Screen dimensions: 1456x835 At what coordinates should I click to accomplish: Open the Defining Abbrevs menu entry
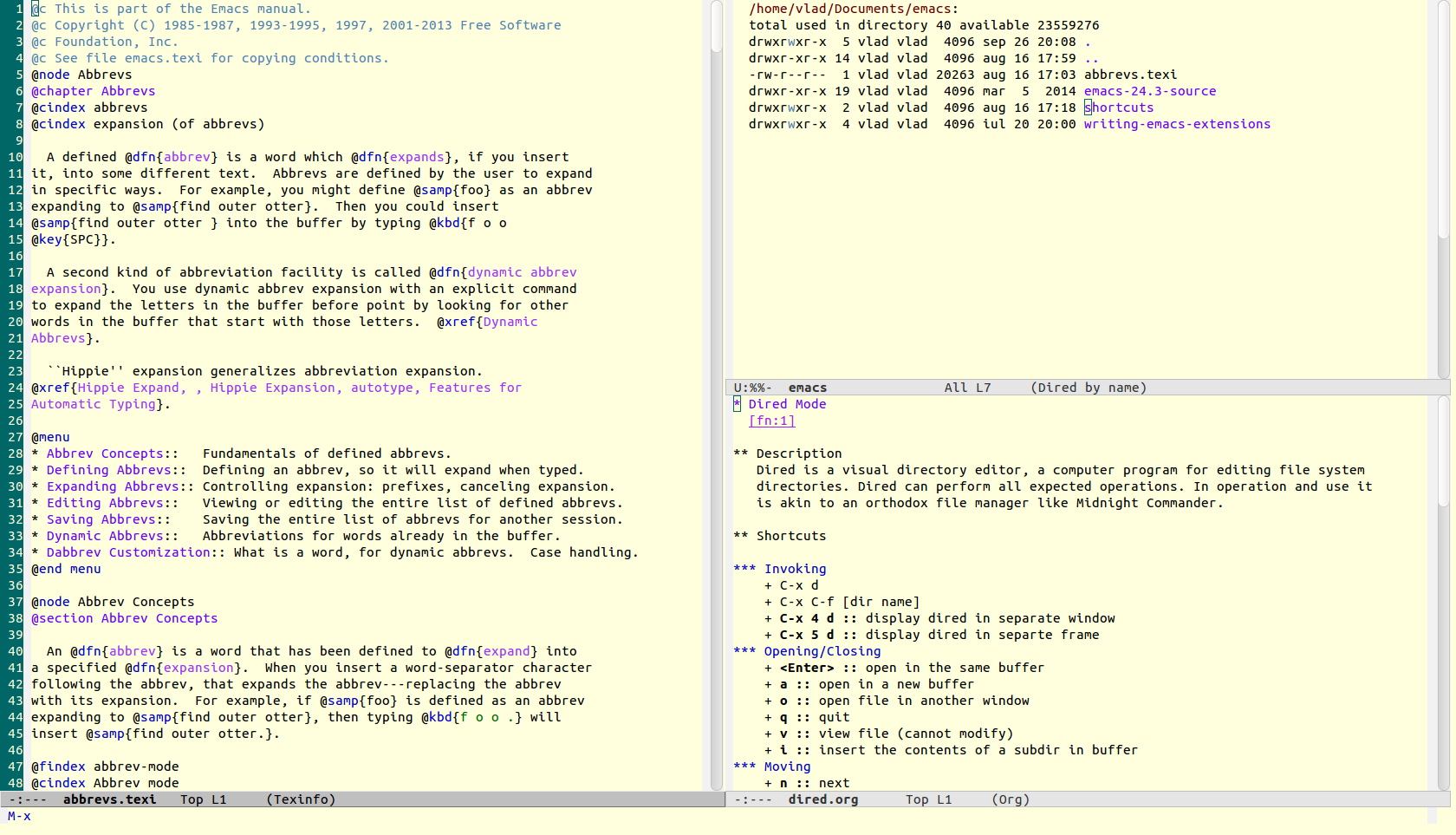[108, 470]
